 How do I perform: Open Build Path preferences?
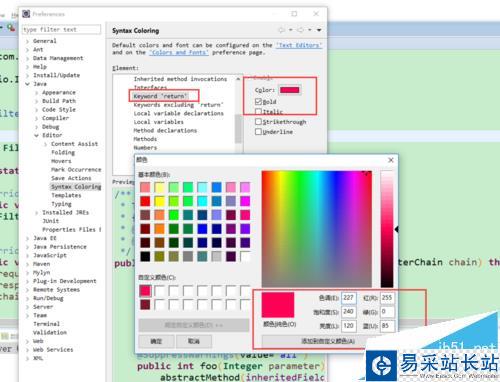click(59, 101)
